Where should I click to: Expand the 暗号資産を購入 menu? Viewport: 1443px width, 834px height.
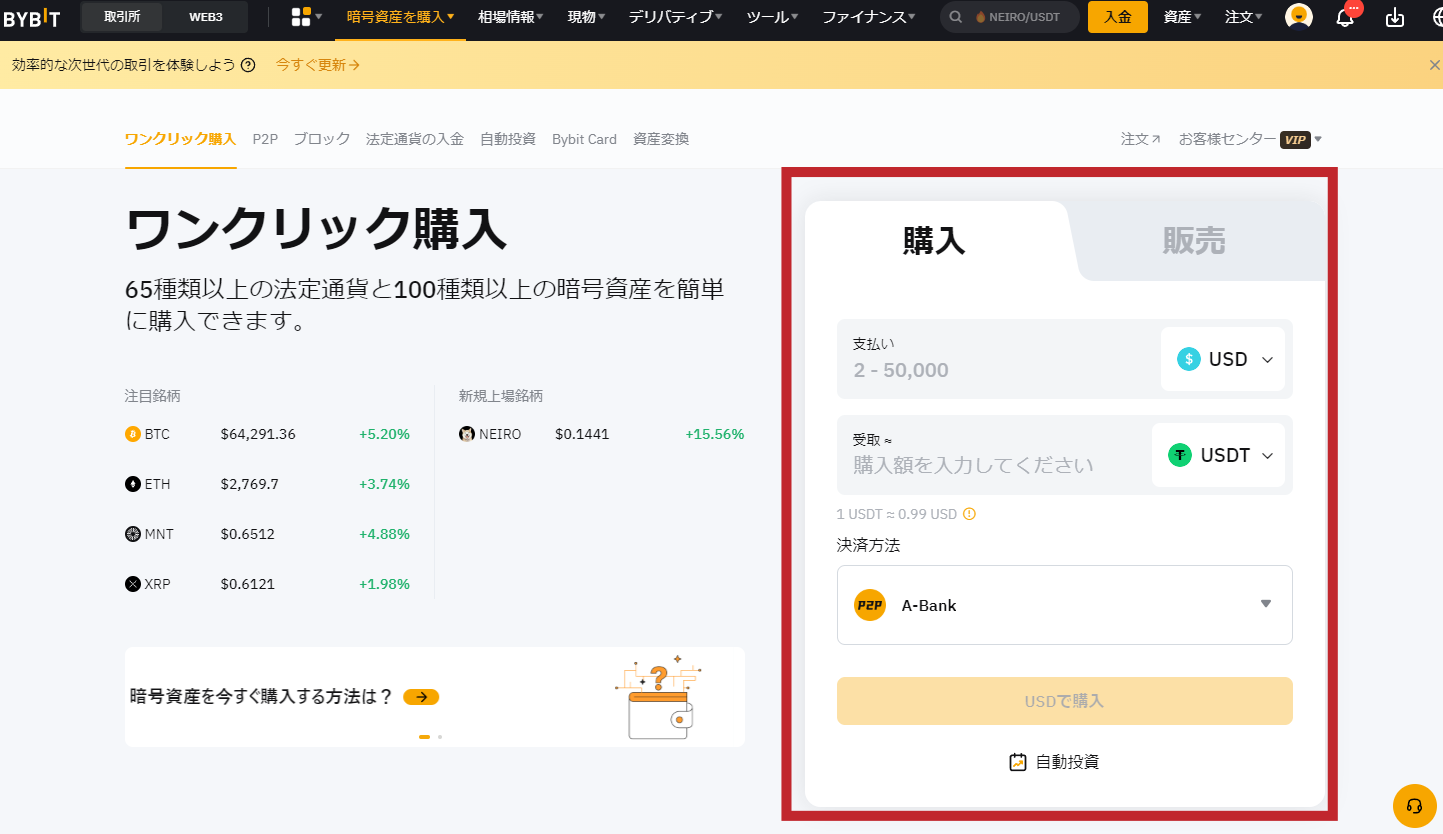400,17
